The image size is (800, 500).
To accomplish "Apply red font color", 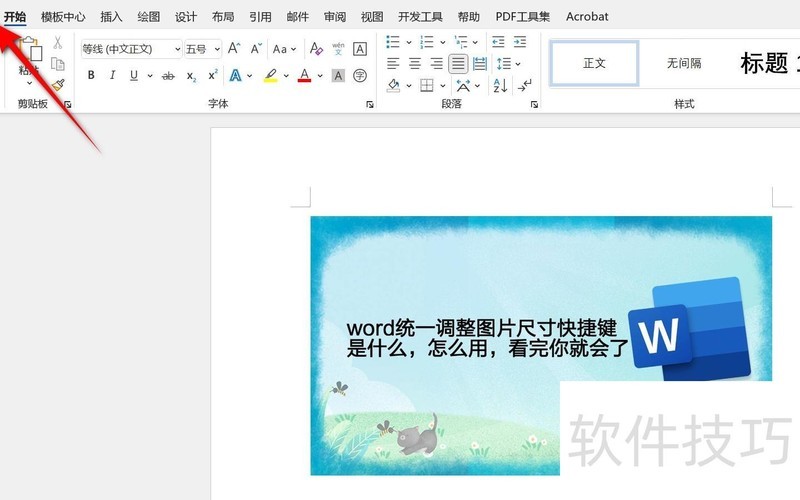I will tap(304, 76).
